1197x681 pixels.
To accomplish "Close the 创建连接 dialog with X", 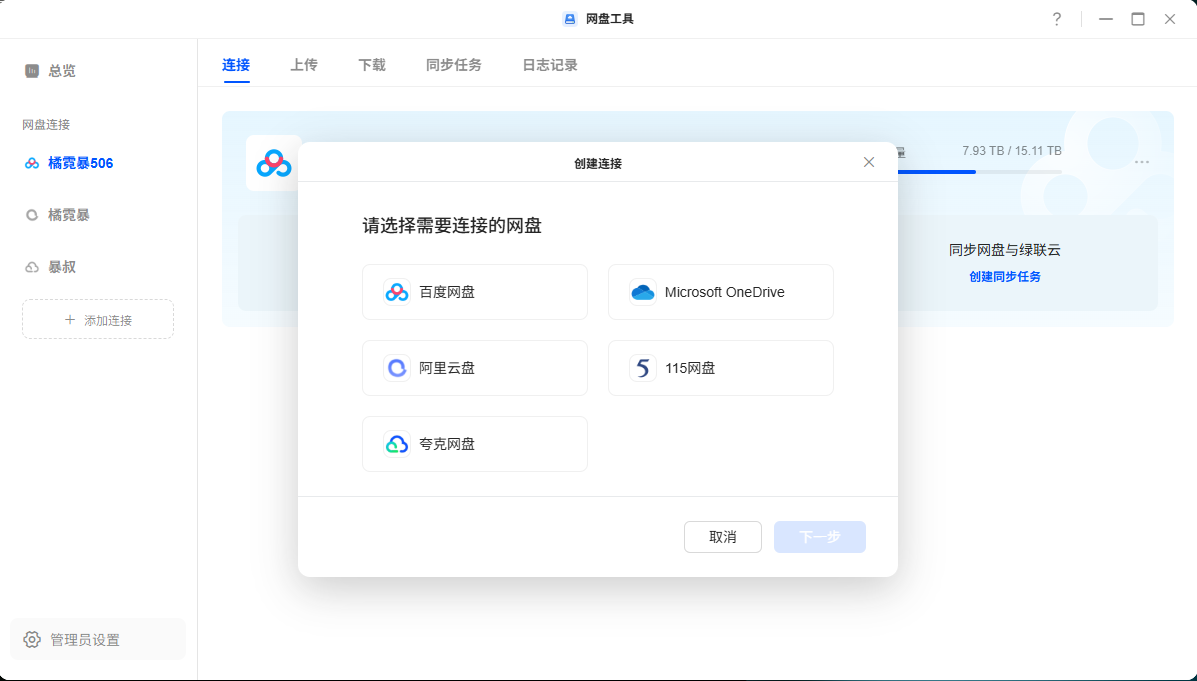I will tap(869, 162).
